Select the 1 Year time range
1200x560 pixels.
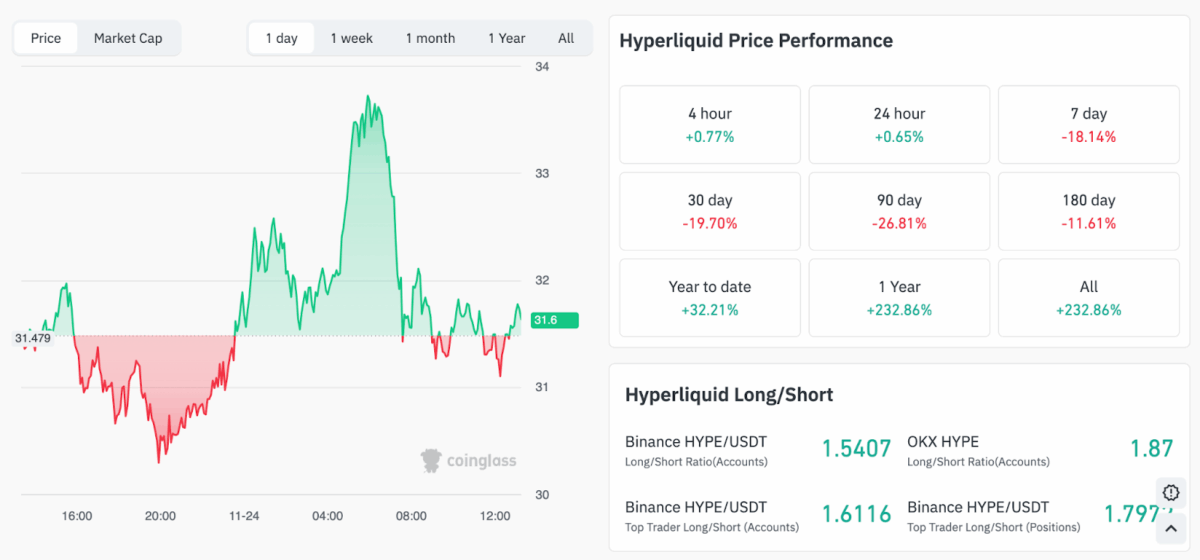[x=507, y=38]
